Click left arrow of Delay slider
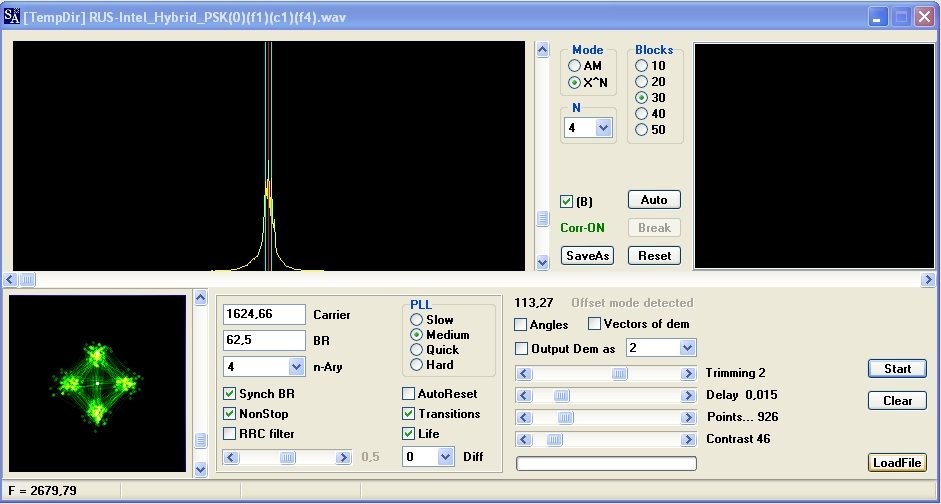 click(x=523, y=396)
